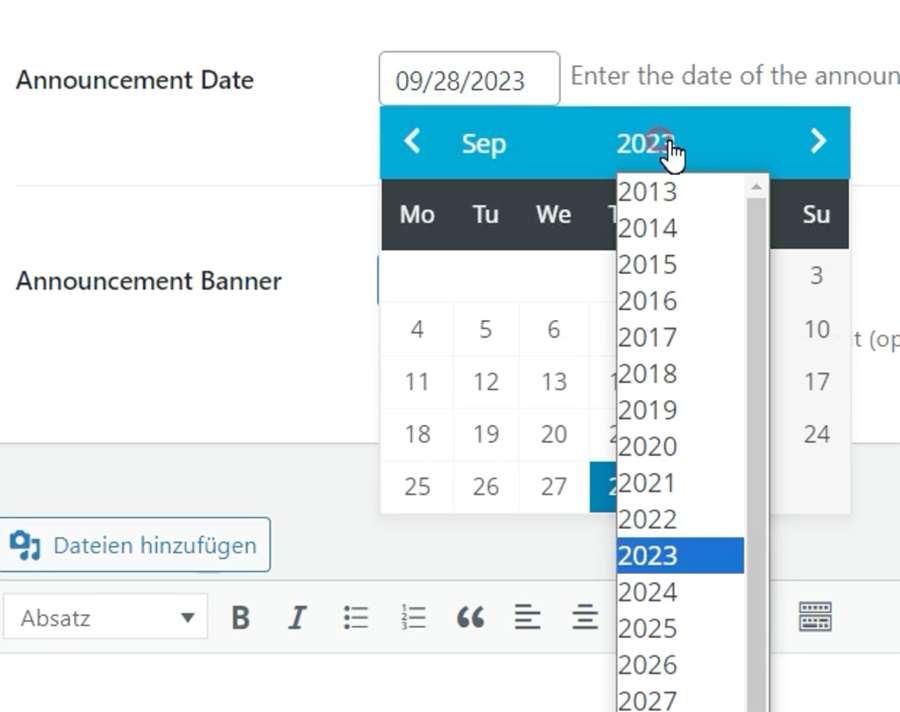Click the Announcement Date input field

pyautogui.click(x=469, y=80)
